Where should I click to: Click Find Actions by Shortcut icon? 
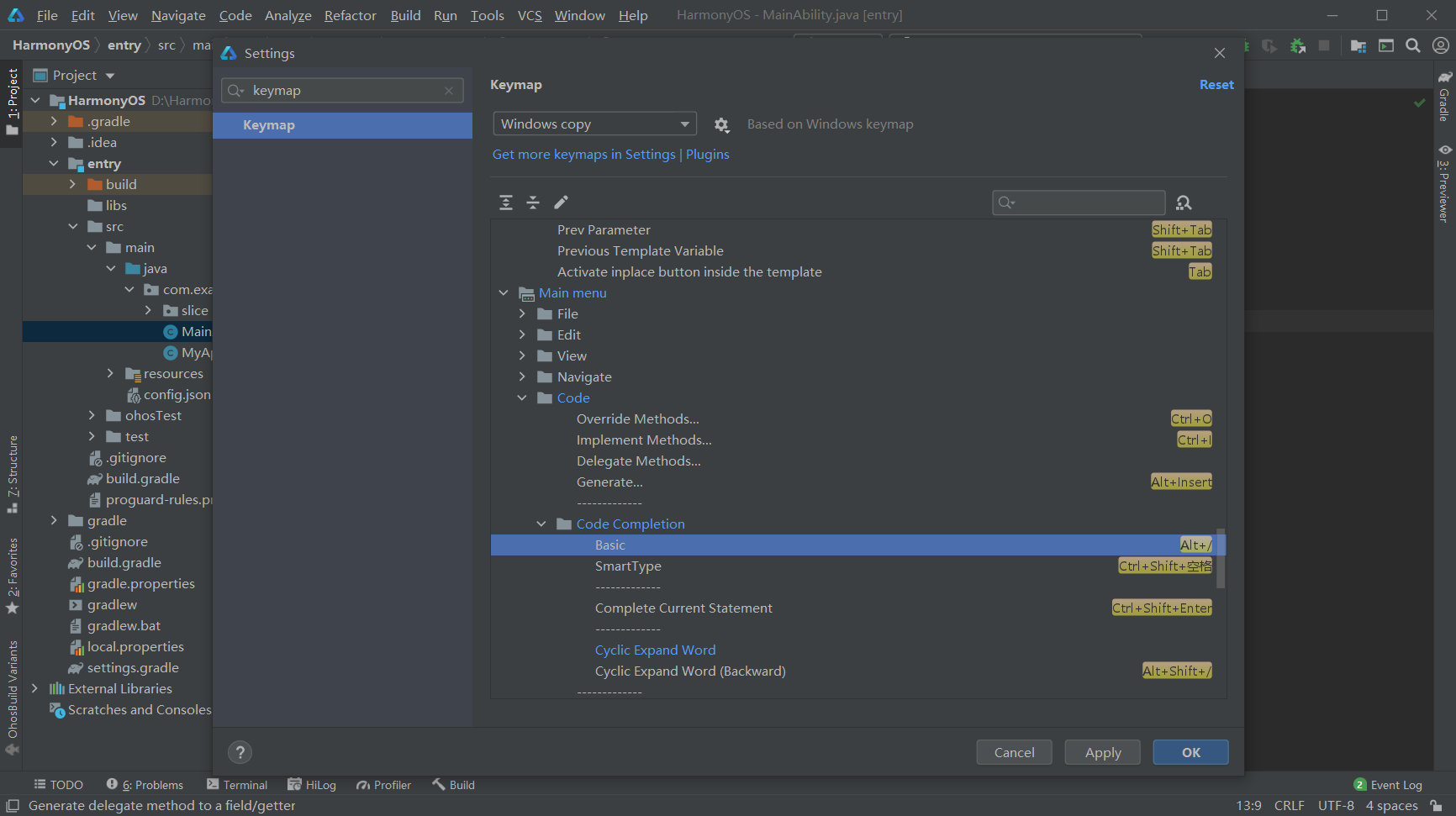point(1184,203)
